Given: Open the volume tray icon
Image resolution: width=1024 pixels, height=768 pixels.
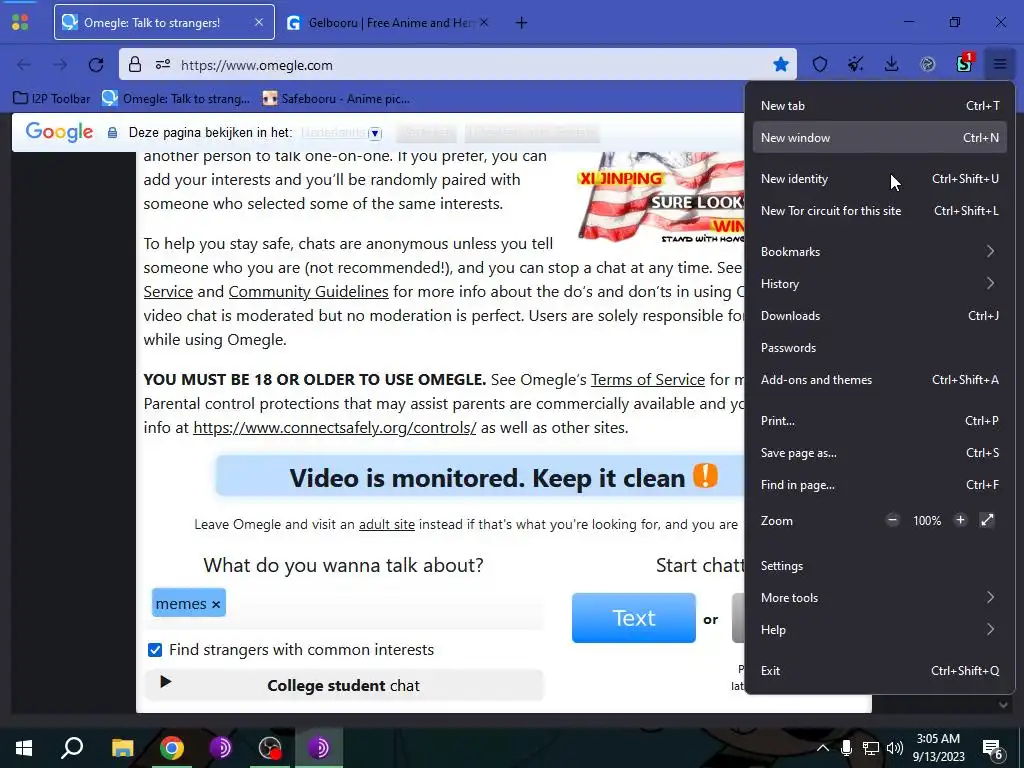Looking at the screenshot, I should (x=895, y=748).
